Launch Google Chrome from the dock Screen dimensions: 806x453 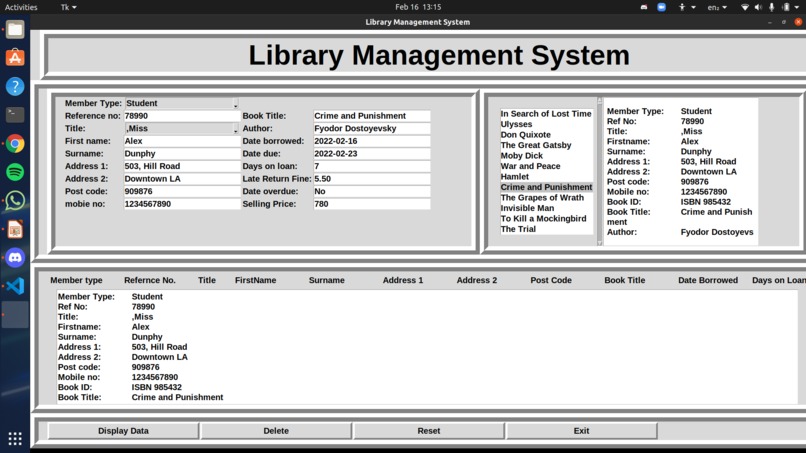(15, 143)
